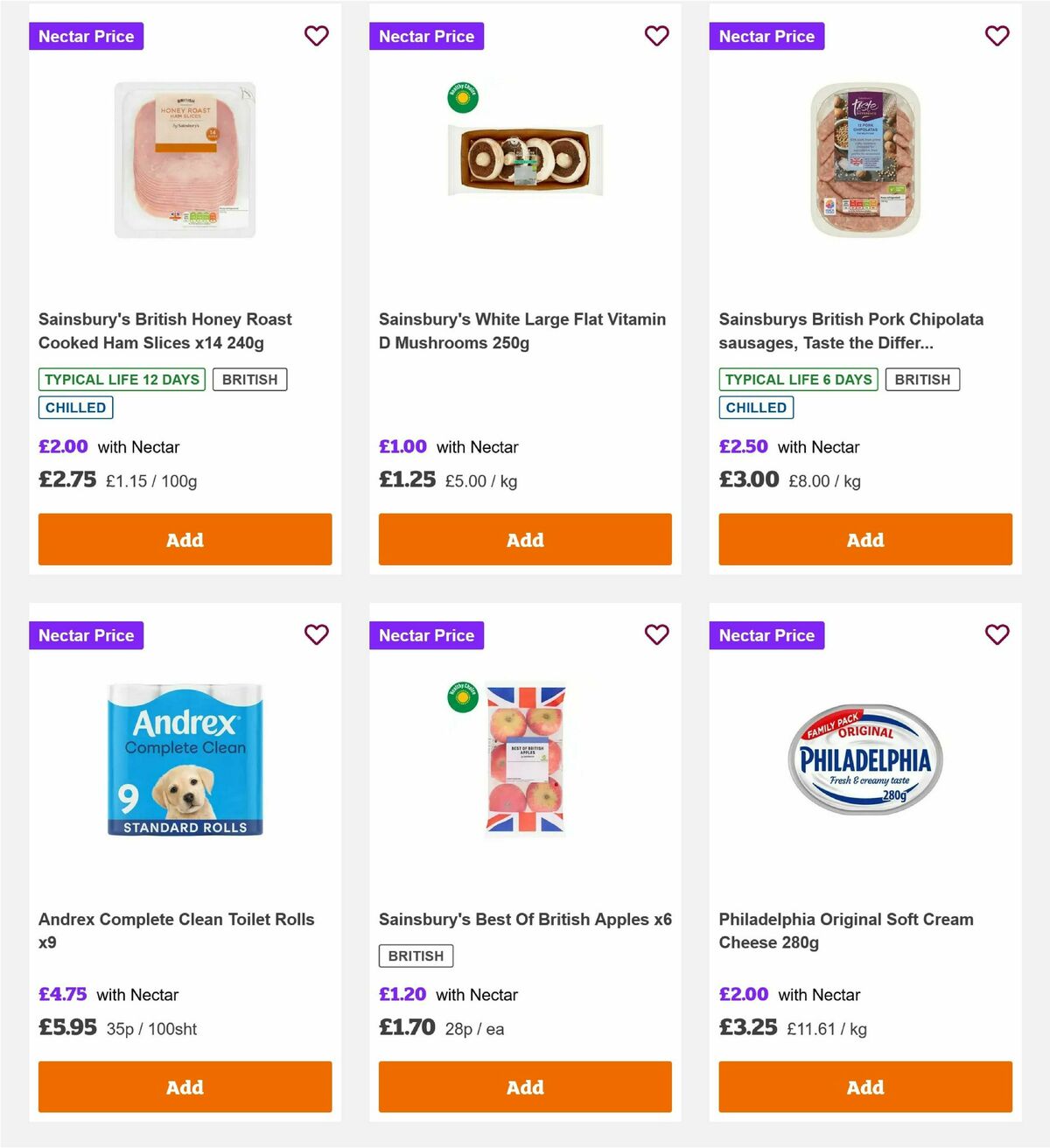The width and height of the screenshot is (1050, 1148).
Task: Click the heart icon on the chipolata sausages card
Action: click(997, 36)
